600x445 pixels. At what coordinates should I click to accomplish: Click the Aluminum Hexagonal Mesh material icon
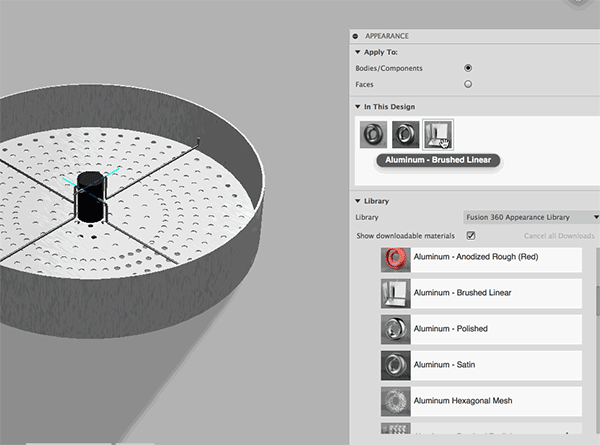[396, 401]
